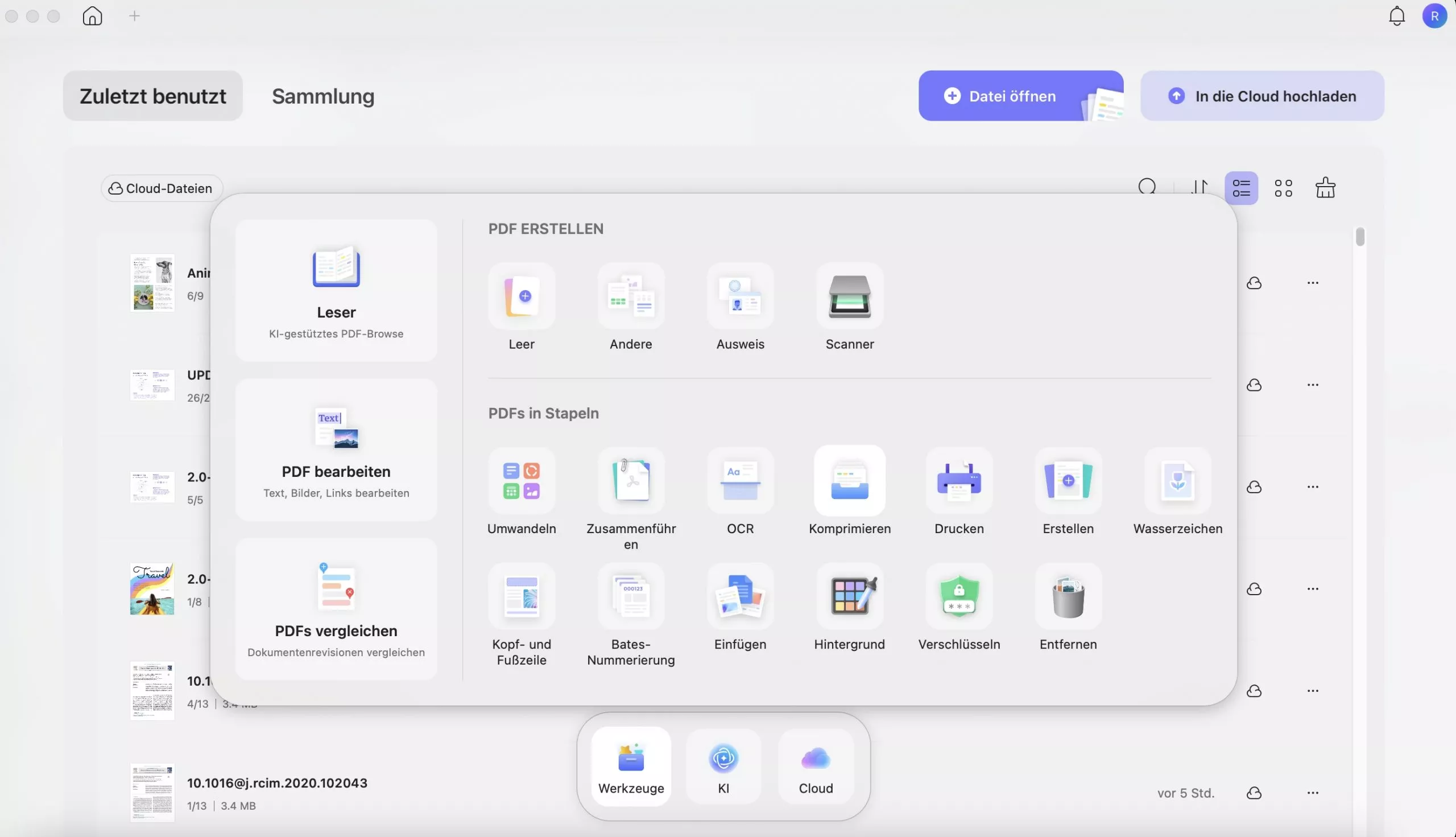Viewport: 1456px width, 837px height.
Task: Switch to list view layout
Action: click(x=1241, y=188)
